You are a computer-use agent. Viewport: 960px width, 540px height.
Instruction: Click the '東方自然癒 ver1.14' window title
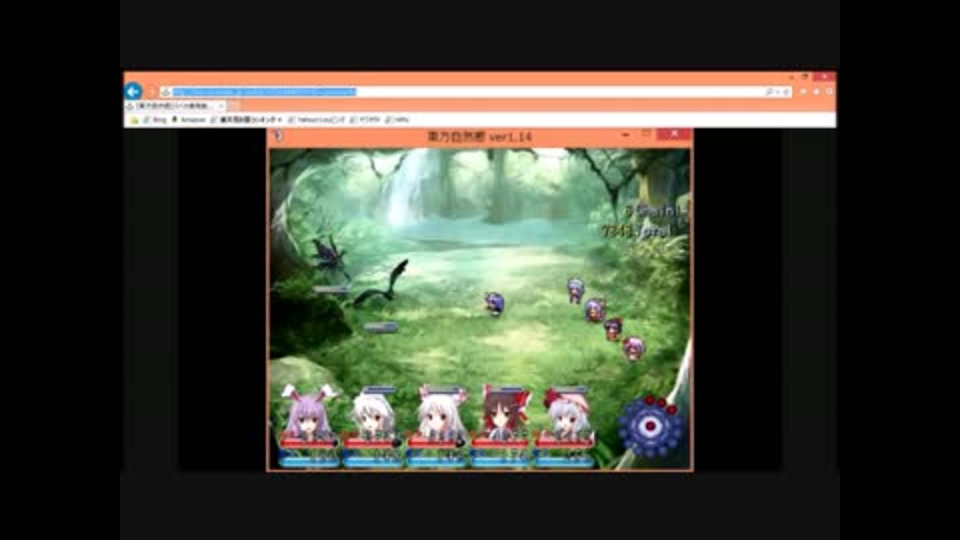click(x=479, y=137)
